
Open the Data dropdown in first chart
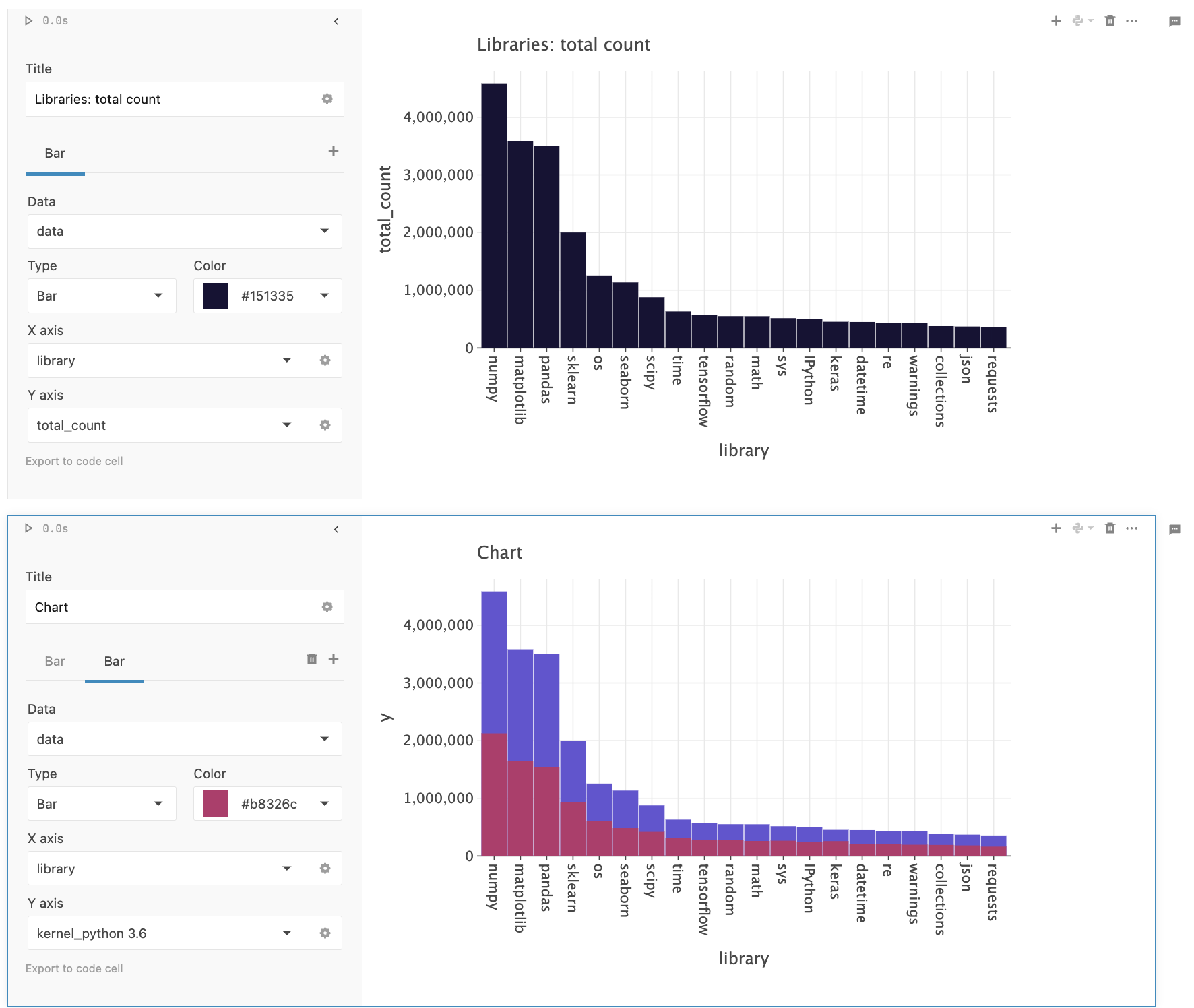pos(185,231)
